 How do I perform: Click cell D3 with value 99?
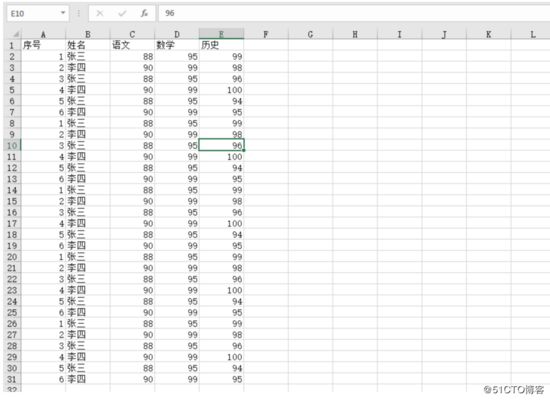tap(177, 68)
